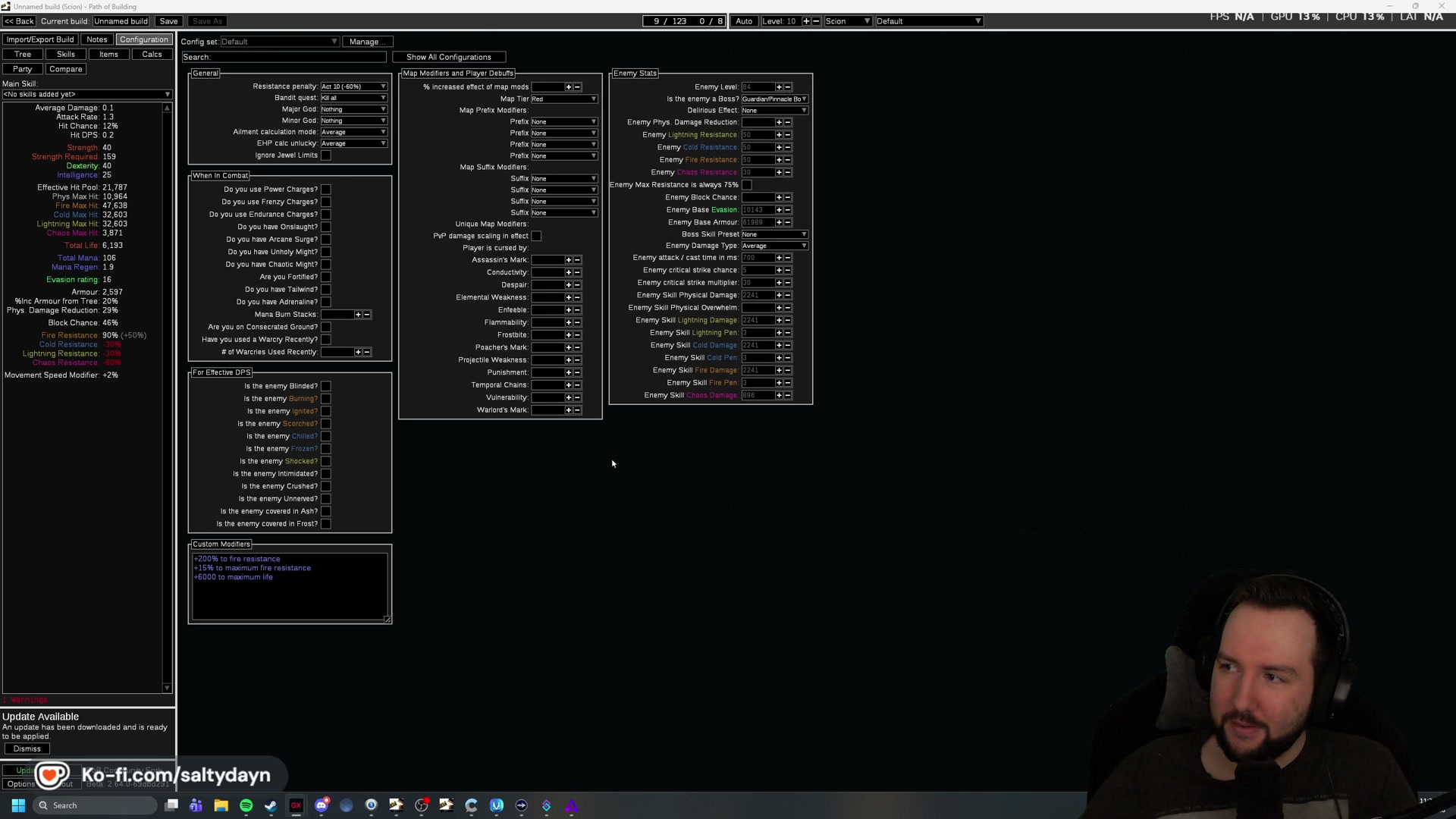Add a stack to Mana Burn Stacks
This screenshot has width=1456, height=819.
click(x=358, y=315)
